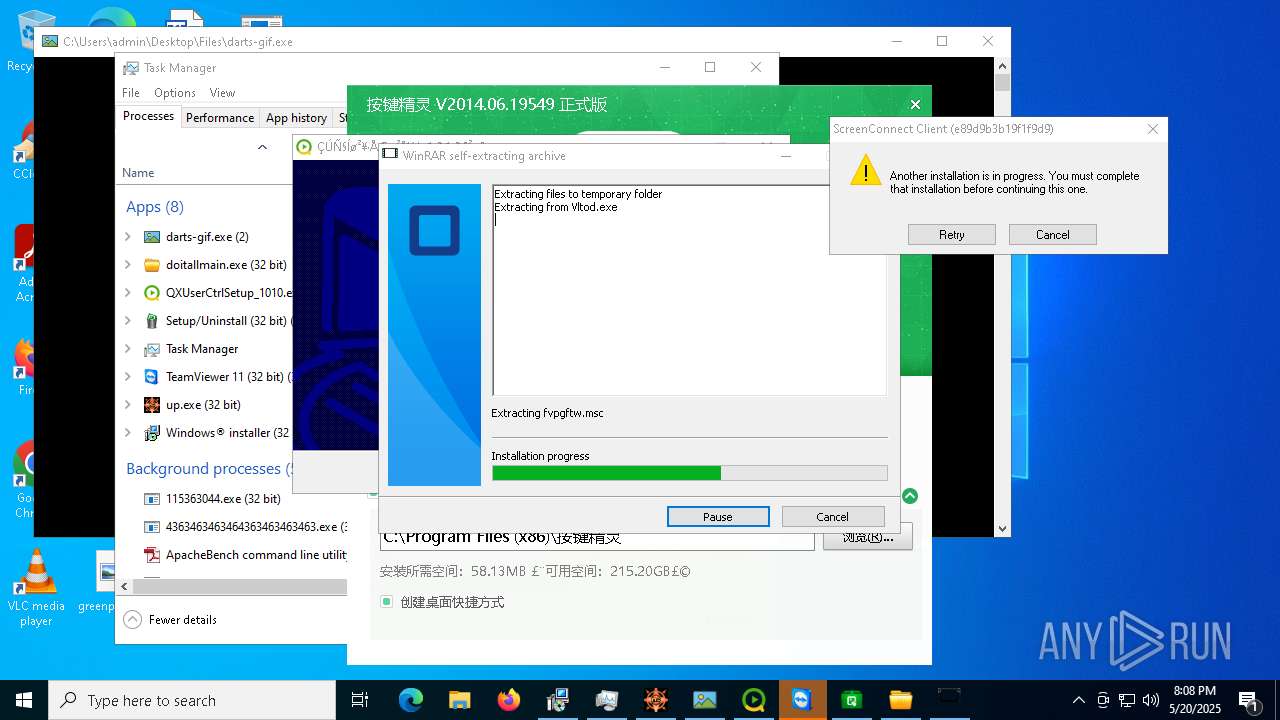Toggle the 创建桌面快捷方式 checkbox
The width and height of the screenshot is (1280, 720).
[x=386, y=602]
